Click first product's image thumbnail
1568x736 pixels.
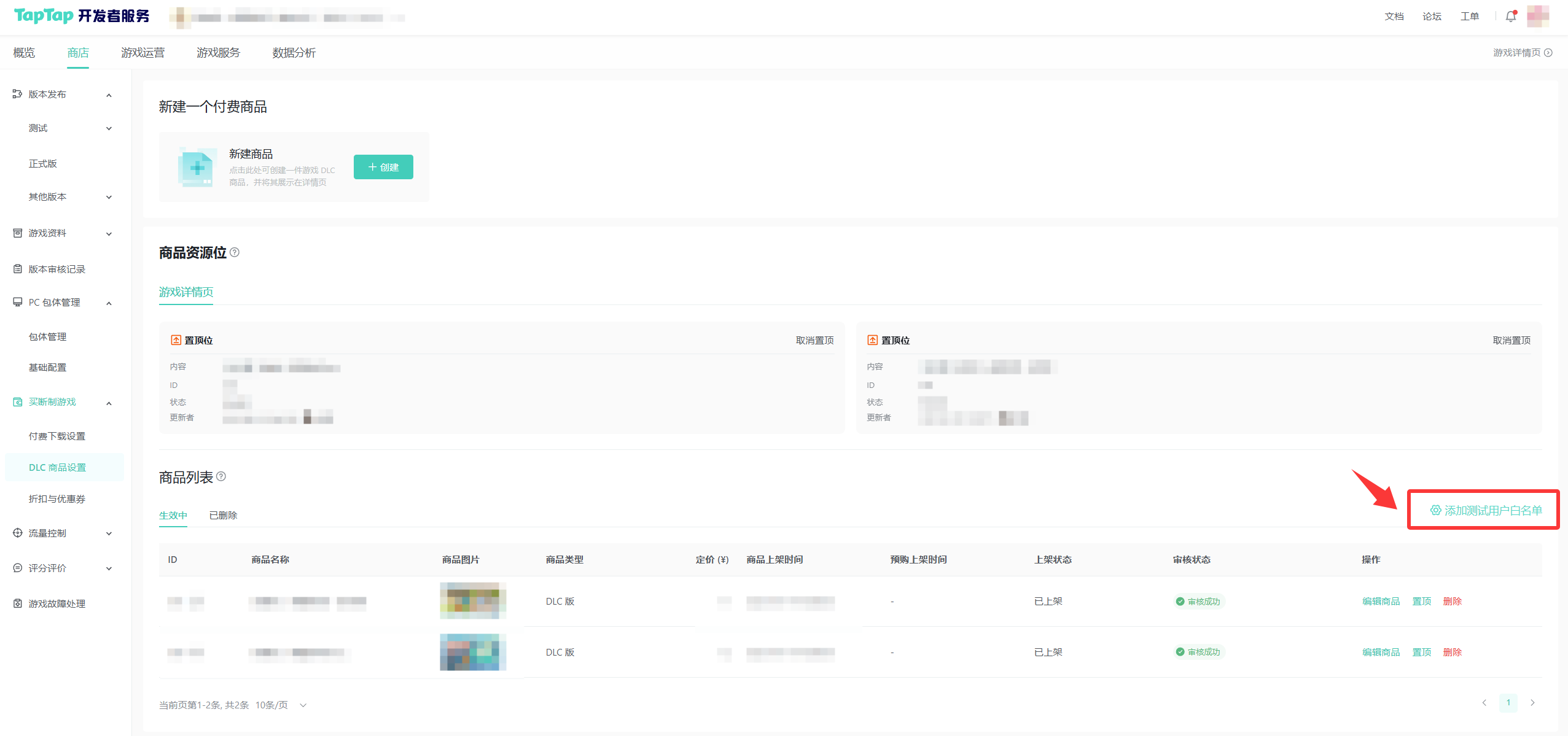473,600
